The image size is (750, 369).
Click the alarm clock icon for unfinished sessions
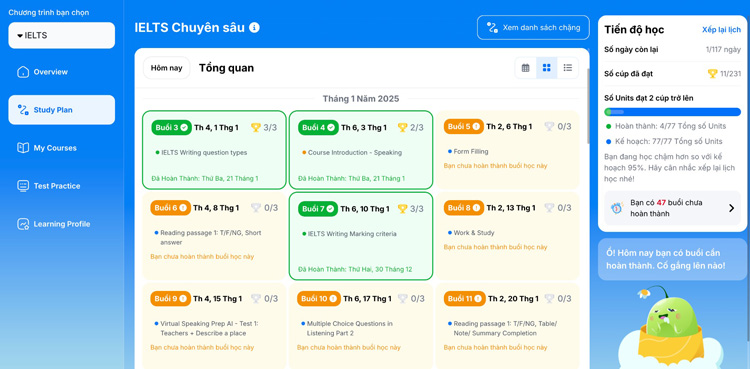[x=617, y=208]
